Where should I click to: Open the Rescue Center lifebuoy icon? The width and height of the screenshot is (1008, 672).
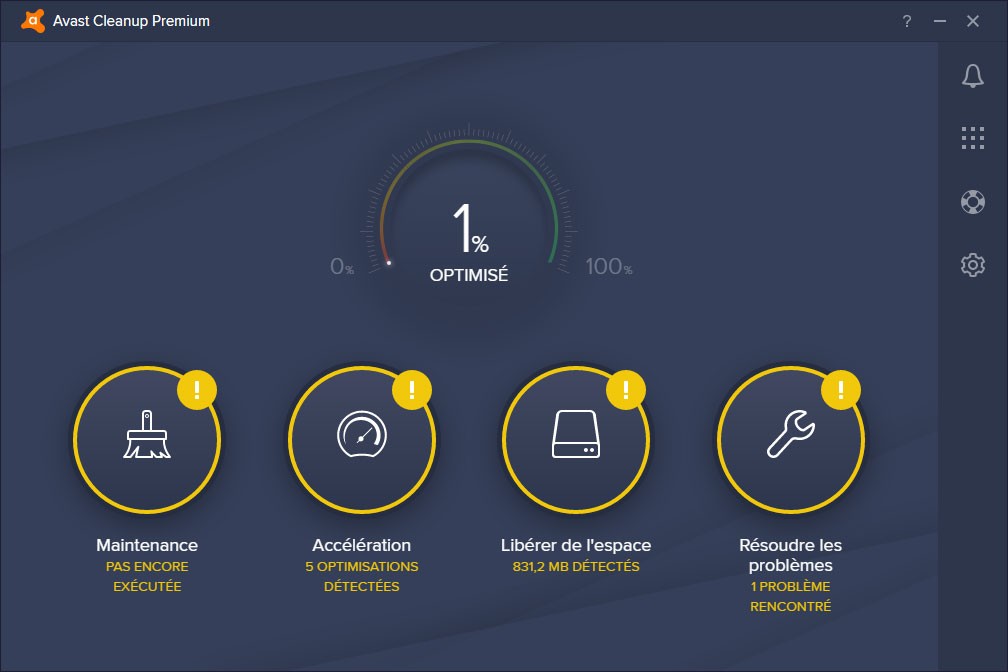tap(972, 201)
